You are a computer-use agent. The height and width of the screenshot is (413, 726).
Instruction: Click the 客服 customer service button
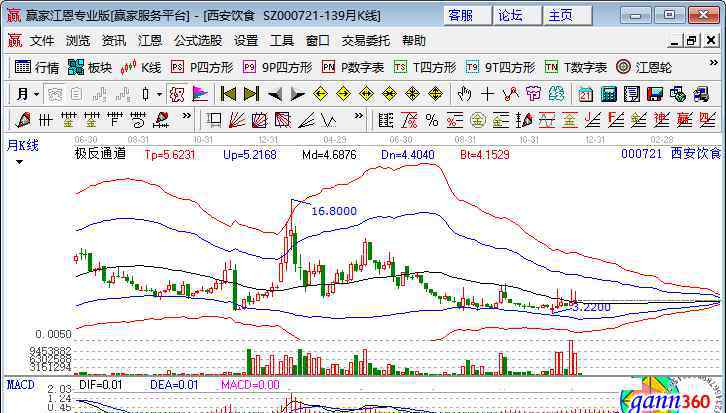(467, 16)
